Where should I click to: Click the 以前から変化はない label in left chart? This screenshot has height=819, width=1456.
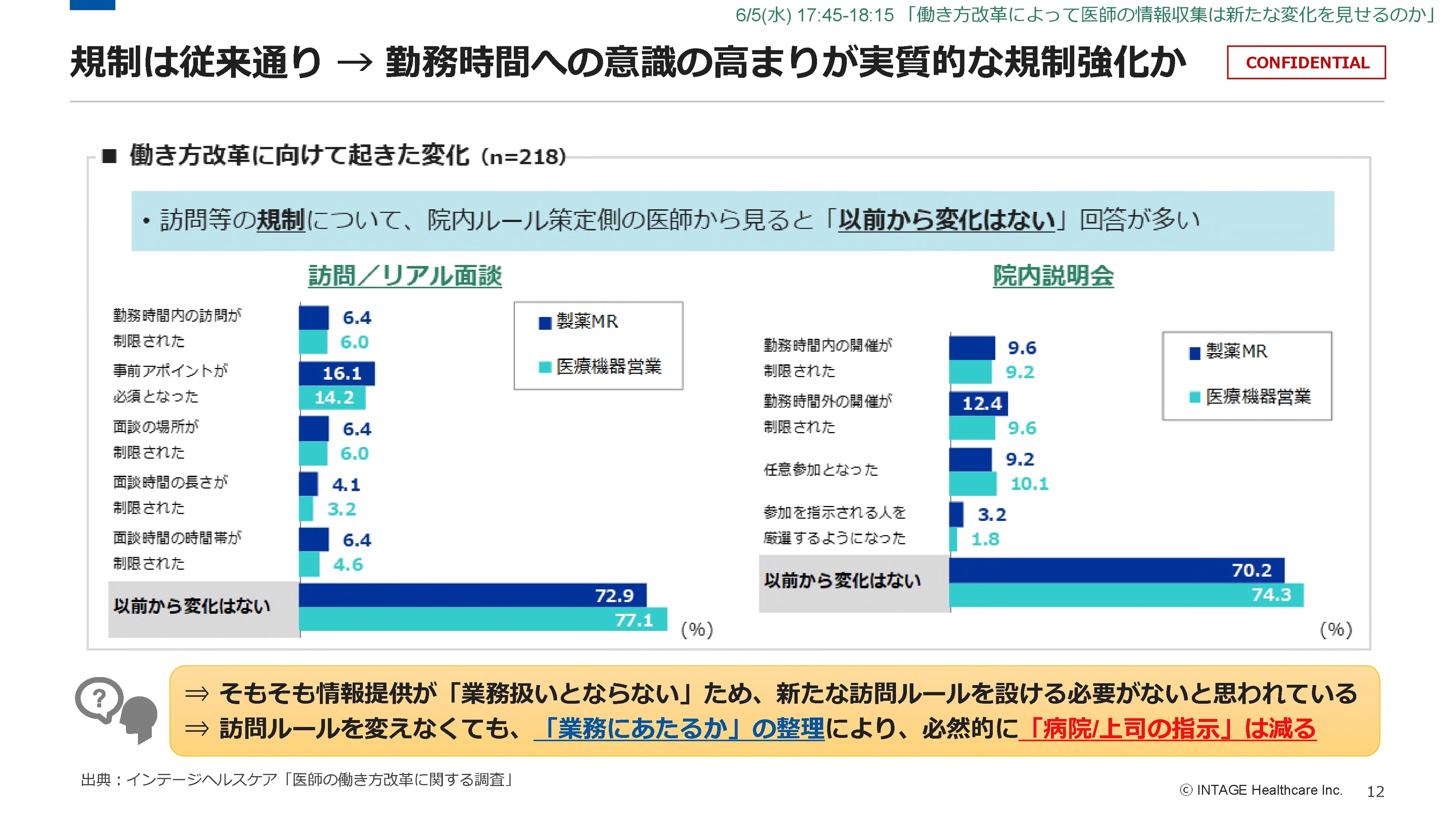[192, 606]
